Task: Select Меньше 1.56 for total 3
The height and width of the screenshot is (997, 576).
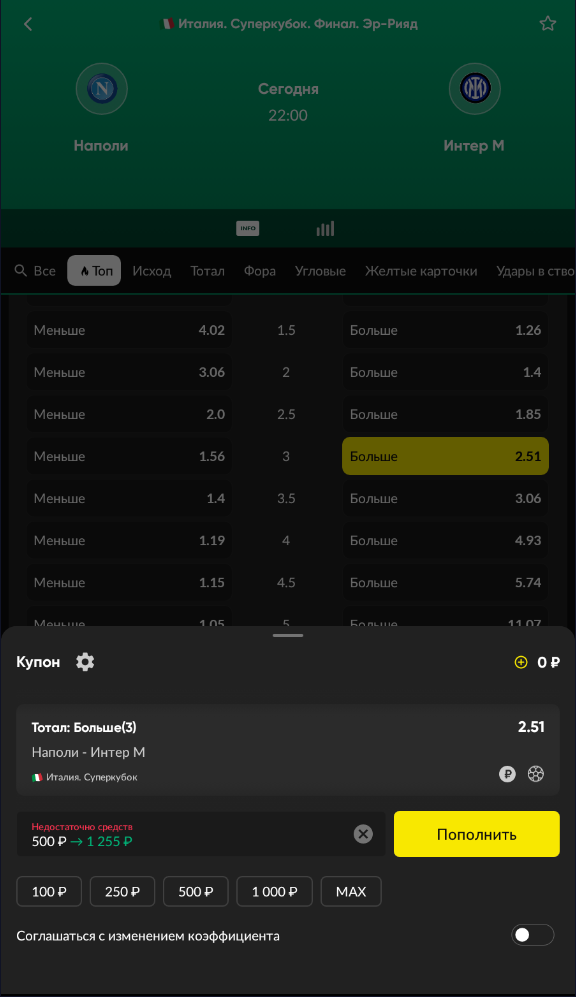Action: pos(129,456)
